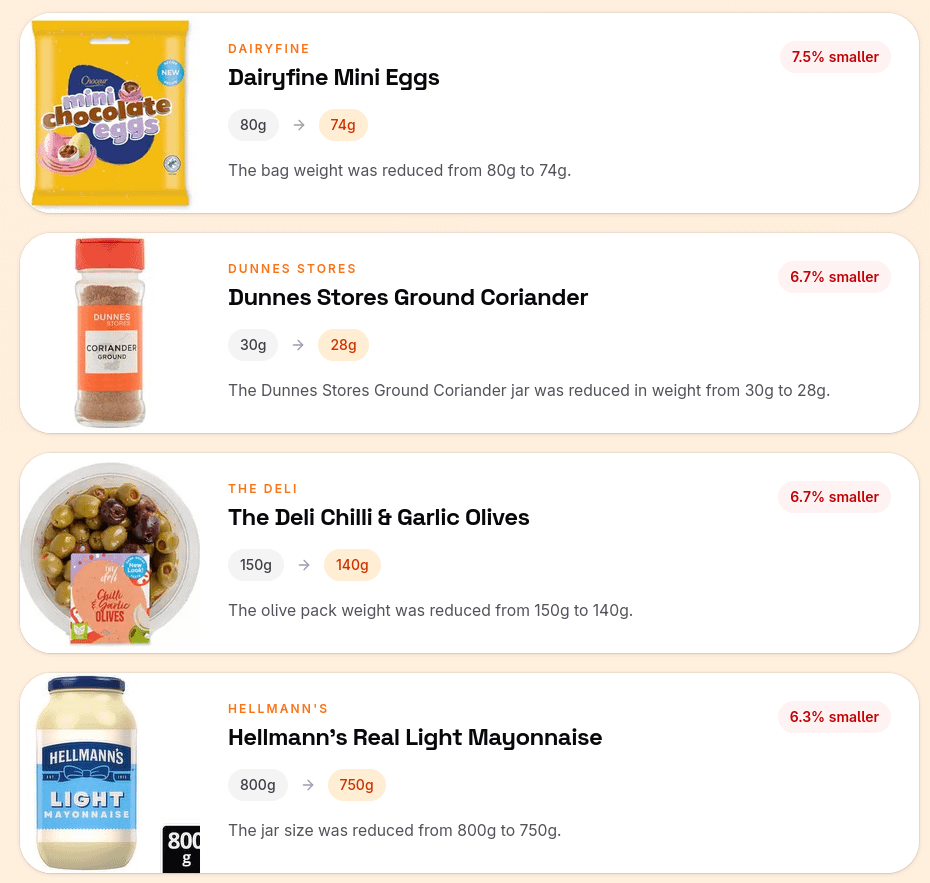This screenshot has width=930, height=883.
Task: Open Hellmann's Real Light Mayonnaise title
Action: point(415,737)
